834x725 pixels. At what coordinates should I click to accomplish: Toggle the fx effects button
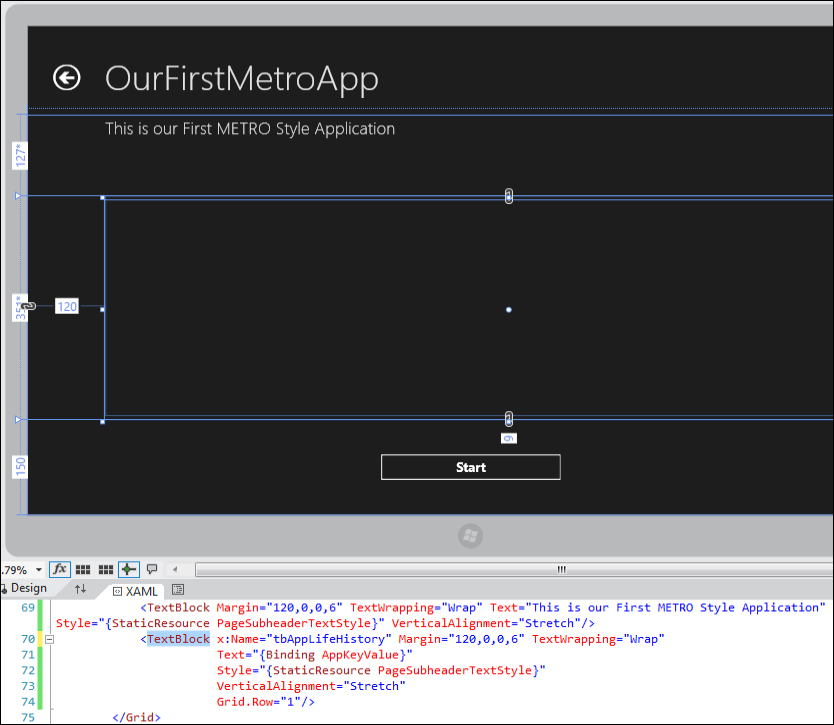[x=59, y=569]
